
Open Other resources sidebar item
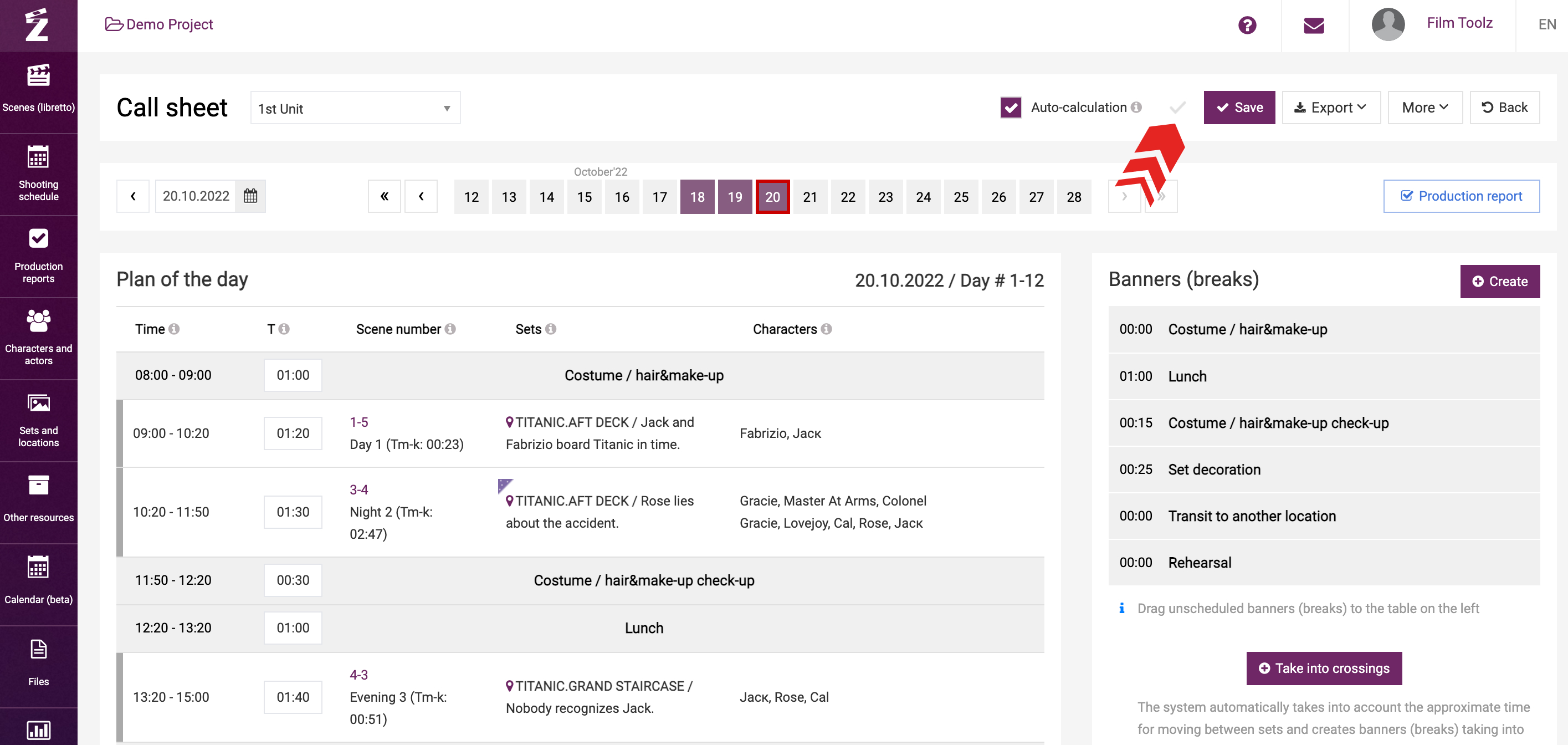[38, 501]
